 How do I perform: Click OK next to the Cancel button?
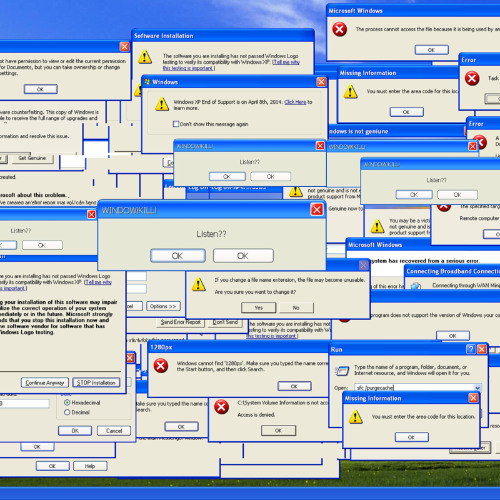pos(75,431)
